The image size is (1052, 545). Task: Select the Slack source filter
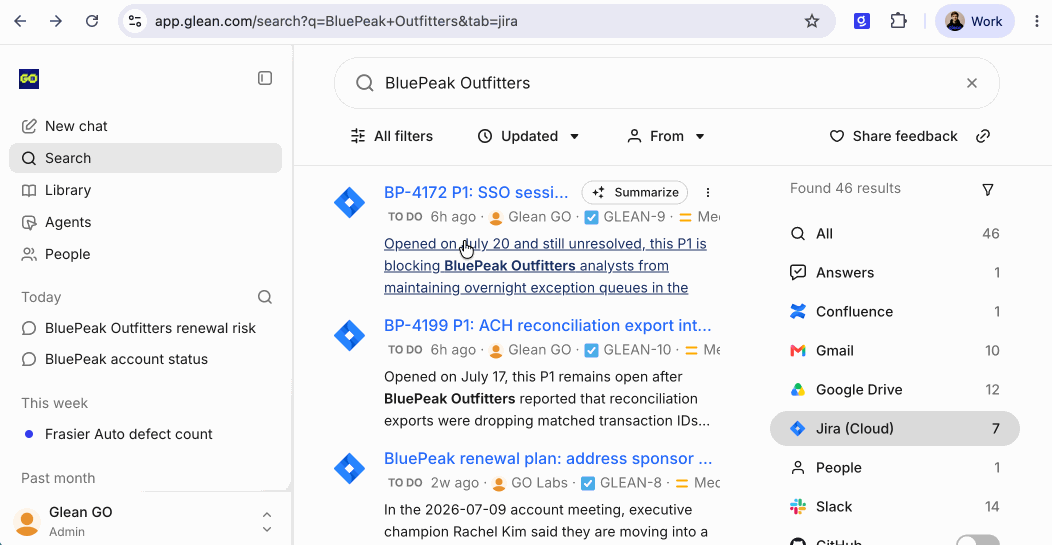[x=894, y=506]
